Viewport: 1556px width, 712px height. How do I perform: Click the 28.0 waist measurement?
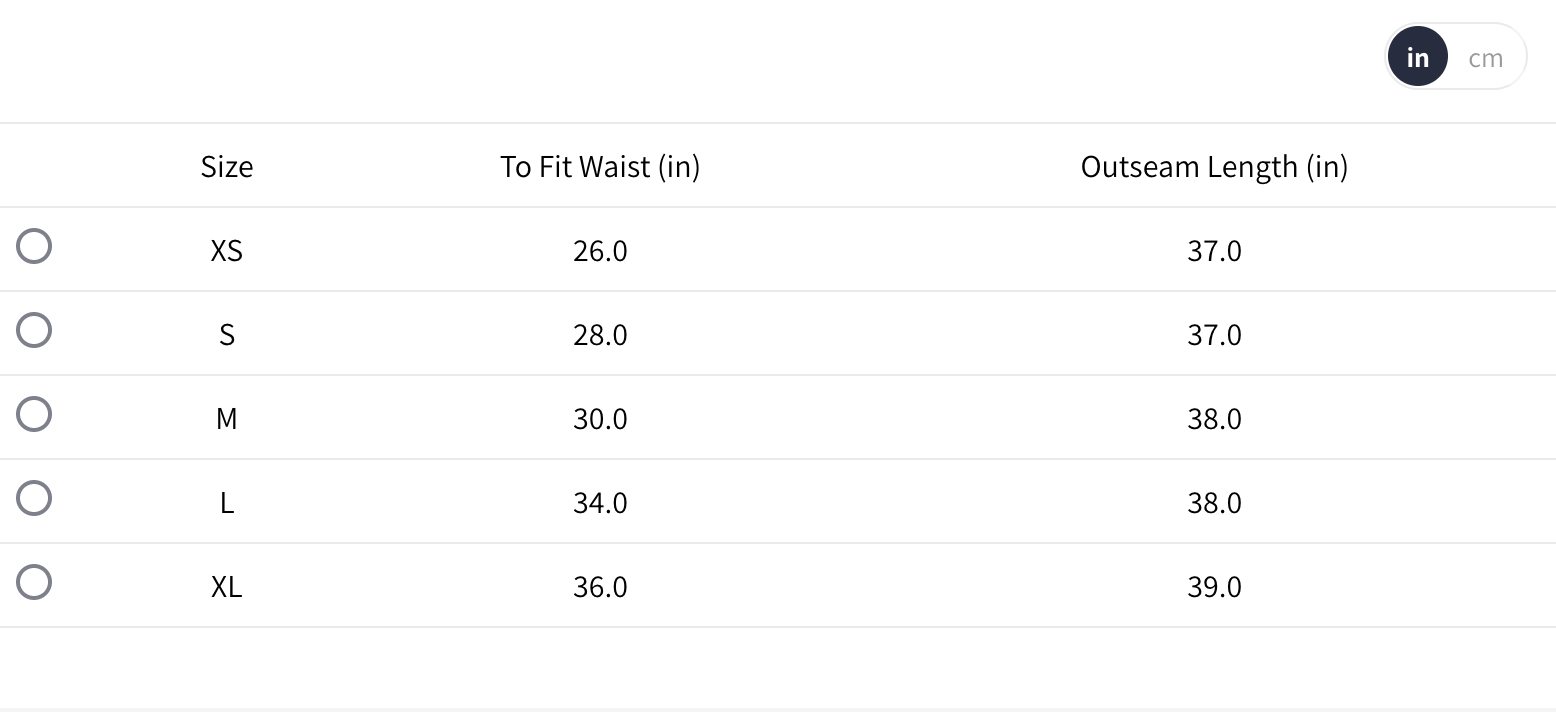[x=600, y=334]
